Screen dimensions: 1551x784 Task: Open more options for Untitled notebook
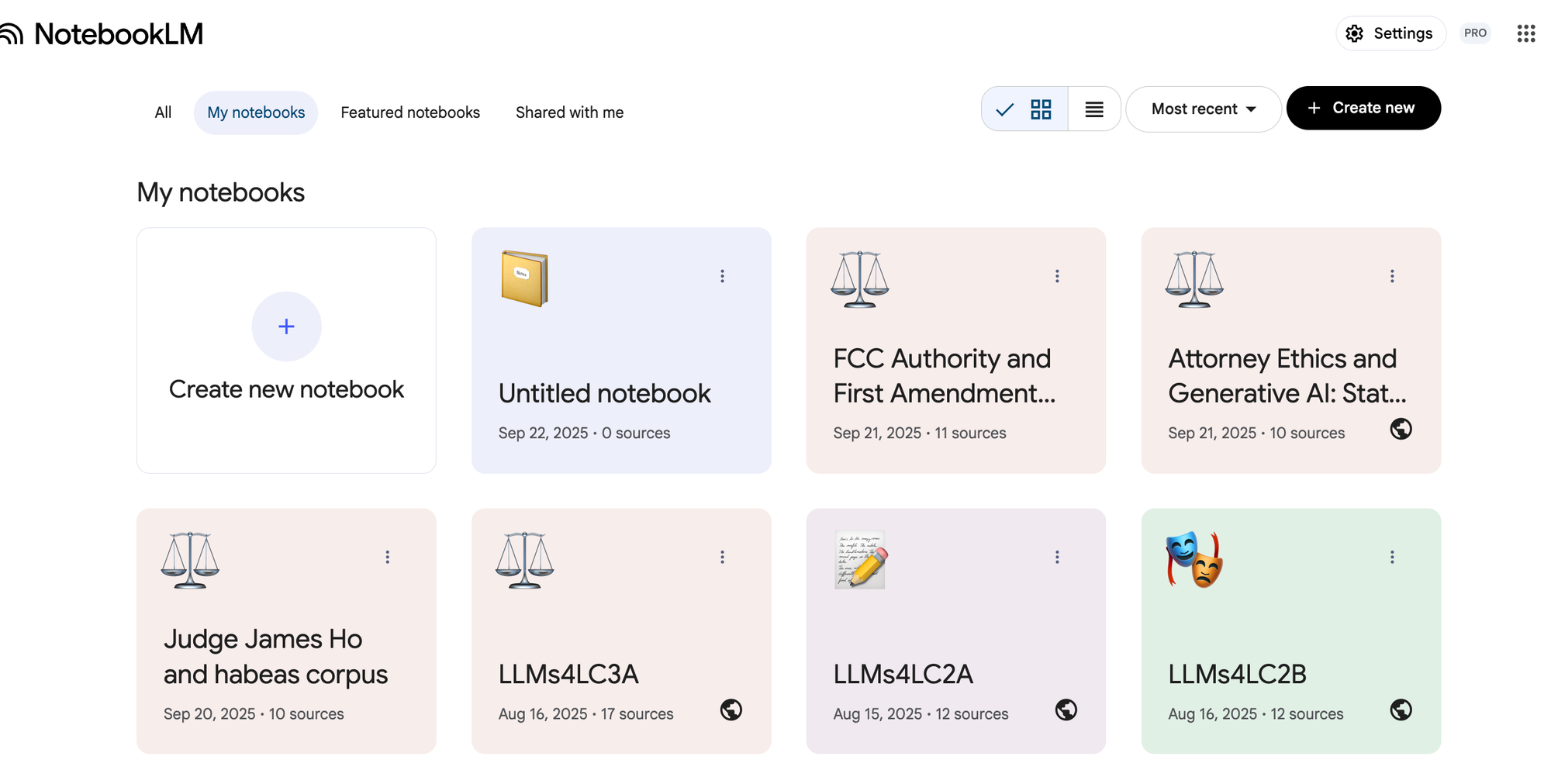click(x=722, y=276)
